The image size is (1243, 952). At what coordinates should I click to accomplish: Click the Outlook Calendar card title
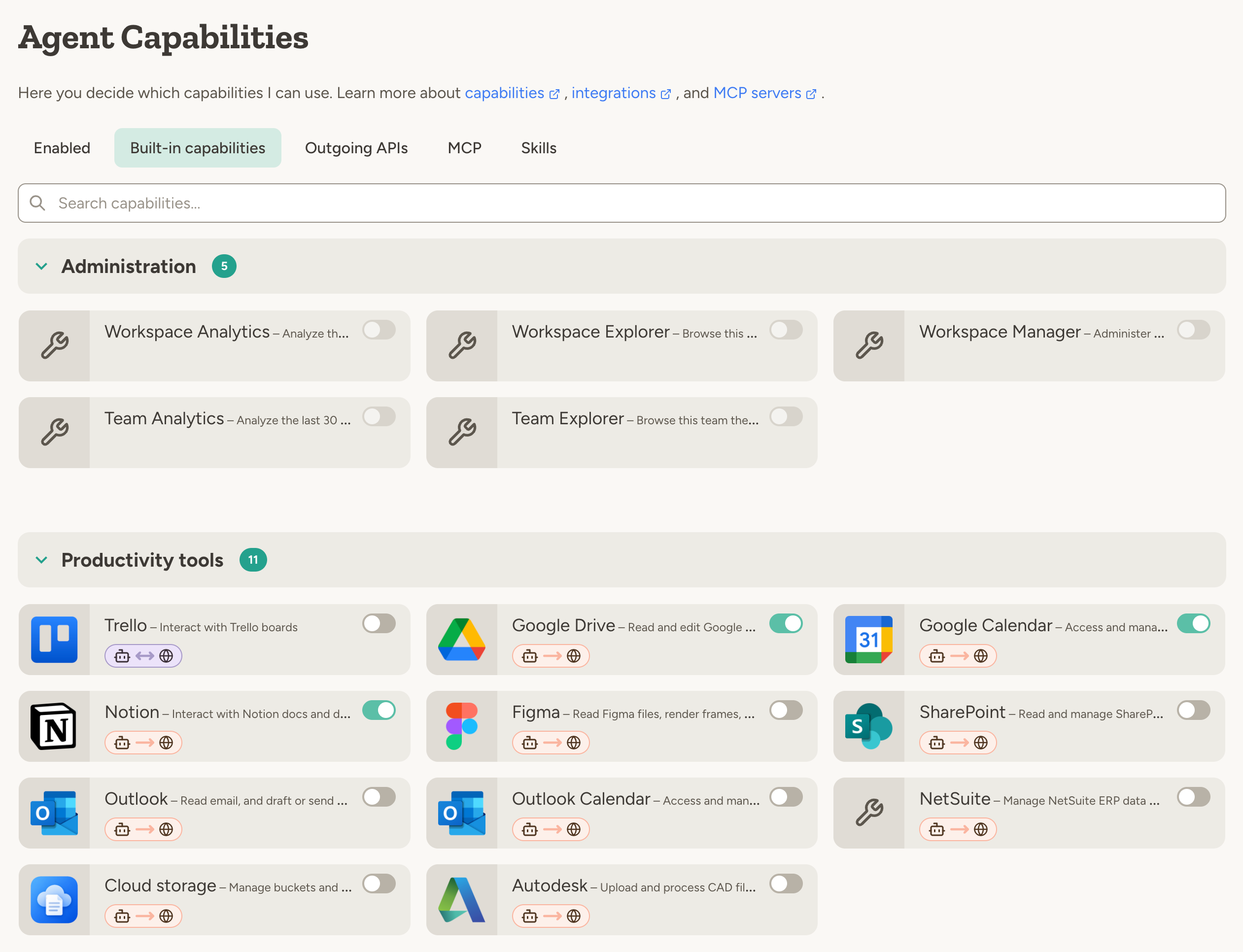pos(581,798)
